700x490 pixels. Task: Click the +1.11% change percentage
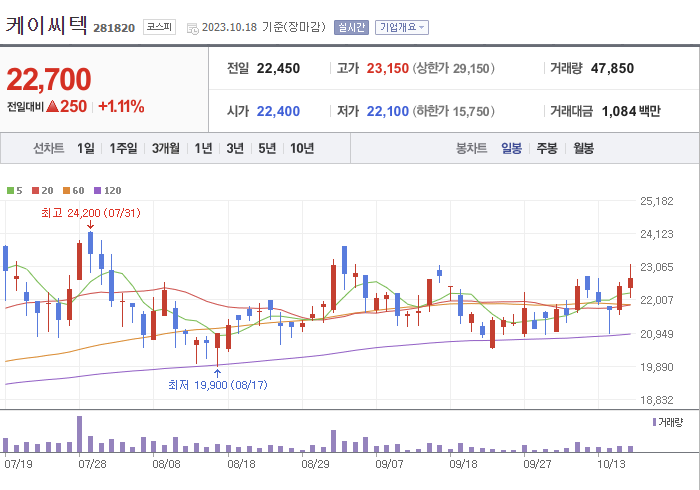121,107
